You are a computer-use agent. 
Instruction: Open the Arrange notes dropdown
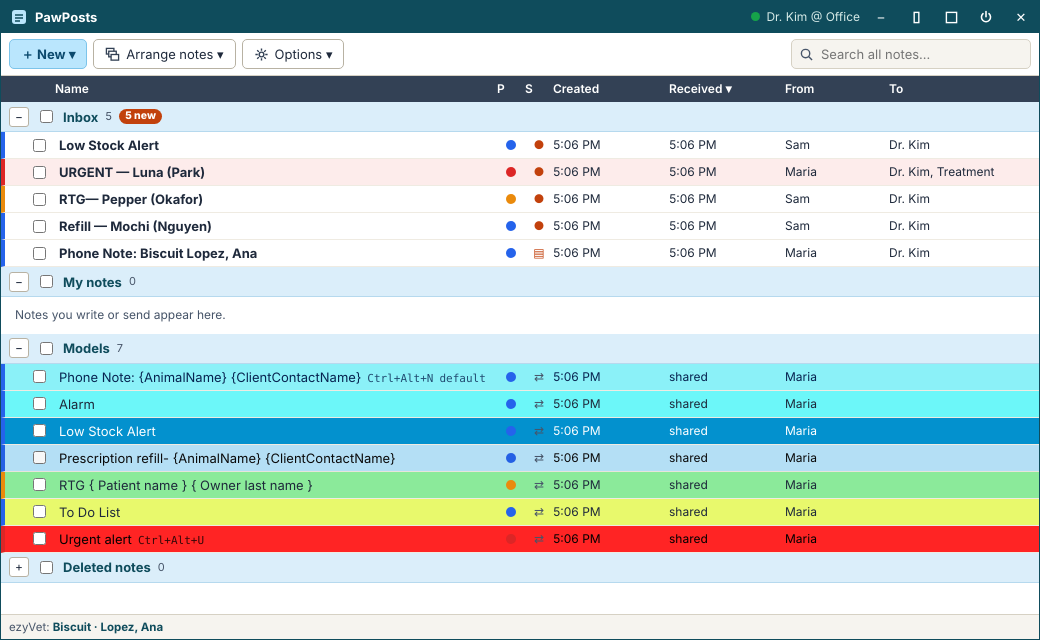pyautogui.click(x=164, y=54)
